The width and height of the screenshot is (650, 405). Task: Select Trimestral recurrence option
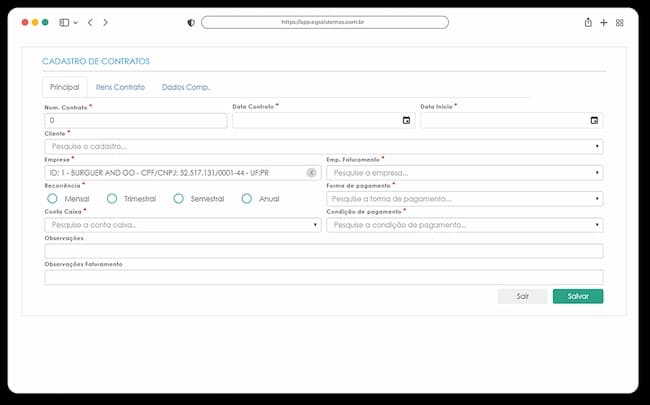[112, 199]
